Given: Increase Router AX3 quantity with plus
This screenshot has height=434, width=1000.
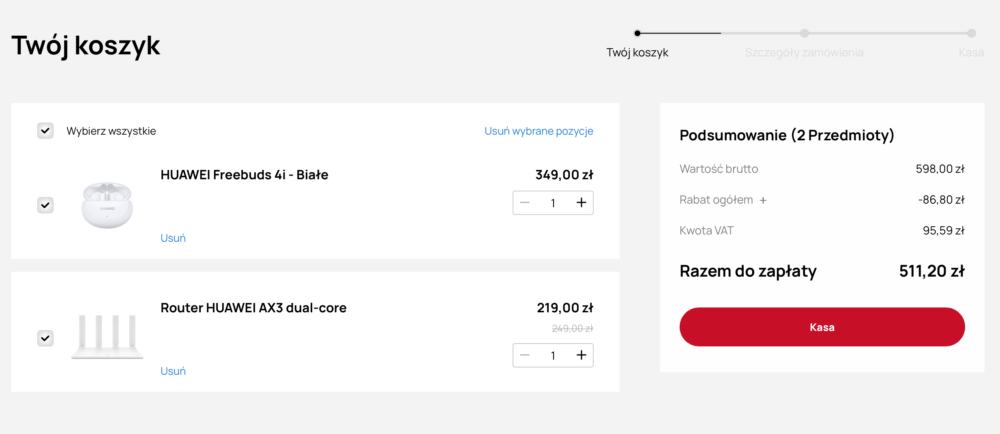Looking at the screenshot, I should [x=580, y=356].
